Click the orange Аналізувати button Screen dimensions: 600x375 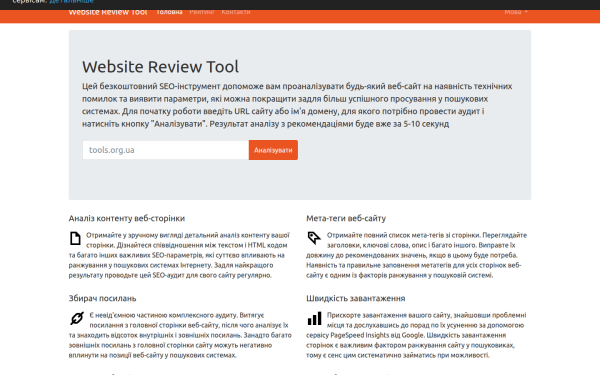tap(273, 150)
